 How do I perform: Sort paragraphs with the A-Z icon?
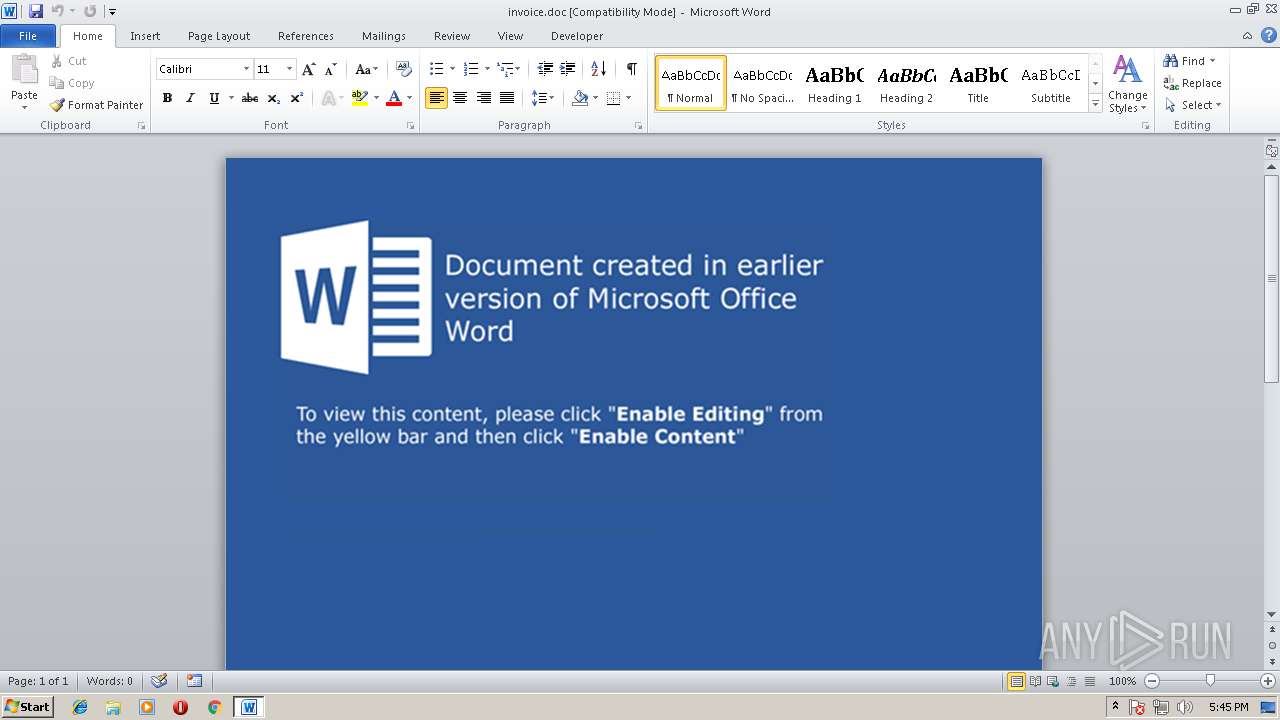[x=598, y=69]
